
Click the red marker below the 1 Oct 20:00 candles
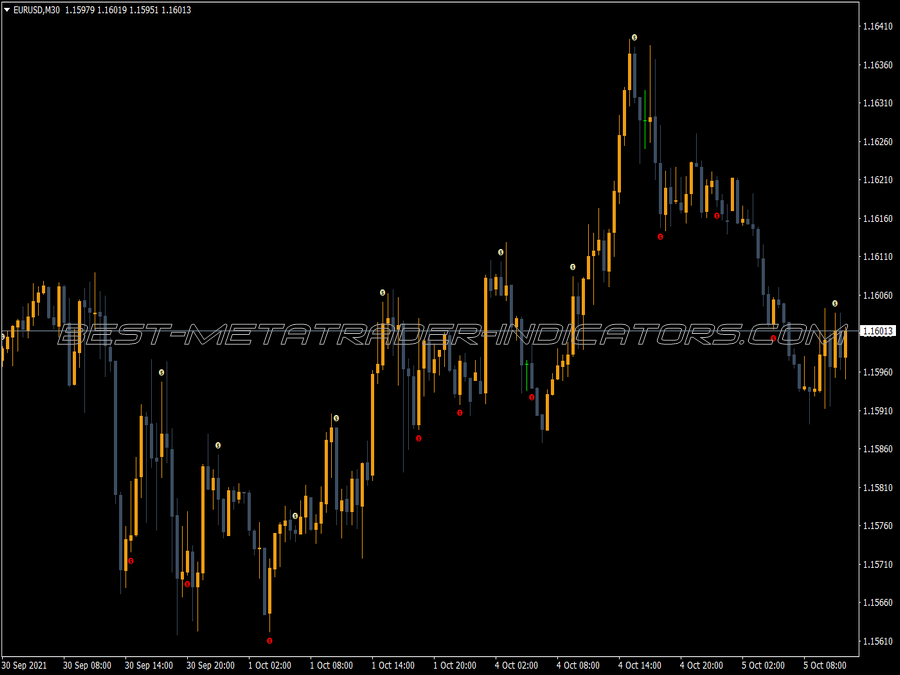459,413
